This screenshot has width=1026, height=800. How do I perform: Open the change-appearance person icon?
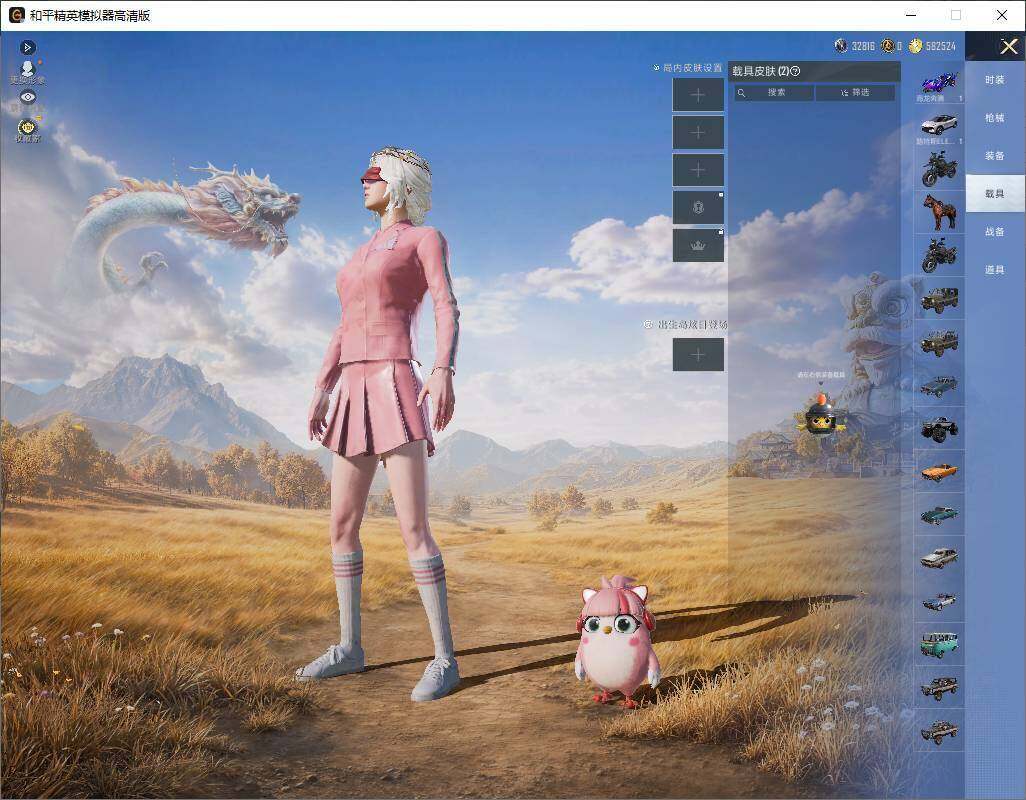tap(27, 71)
